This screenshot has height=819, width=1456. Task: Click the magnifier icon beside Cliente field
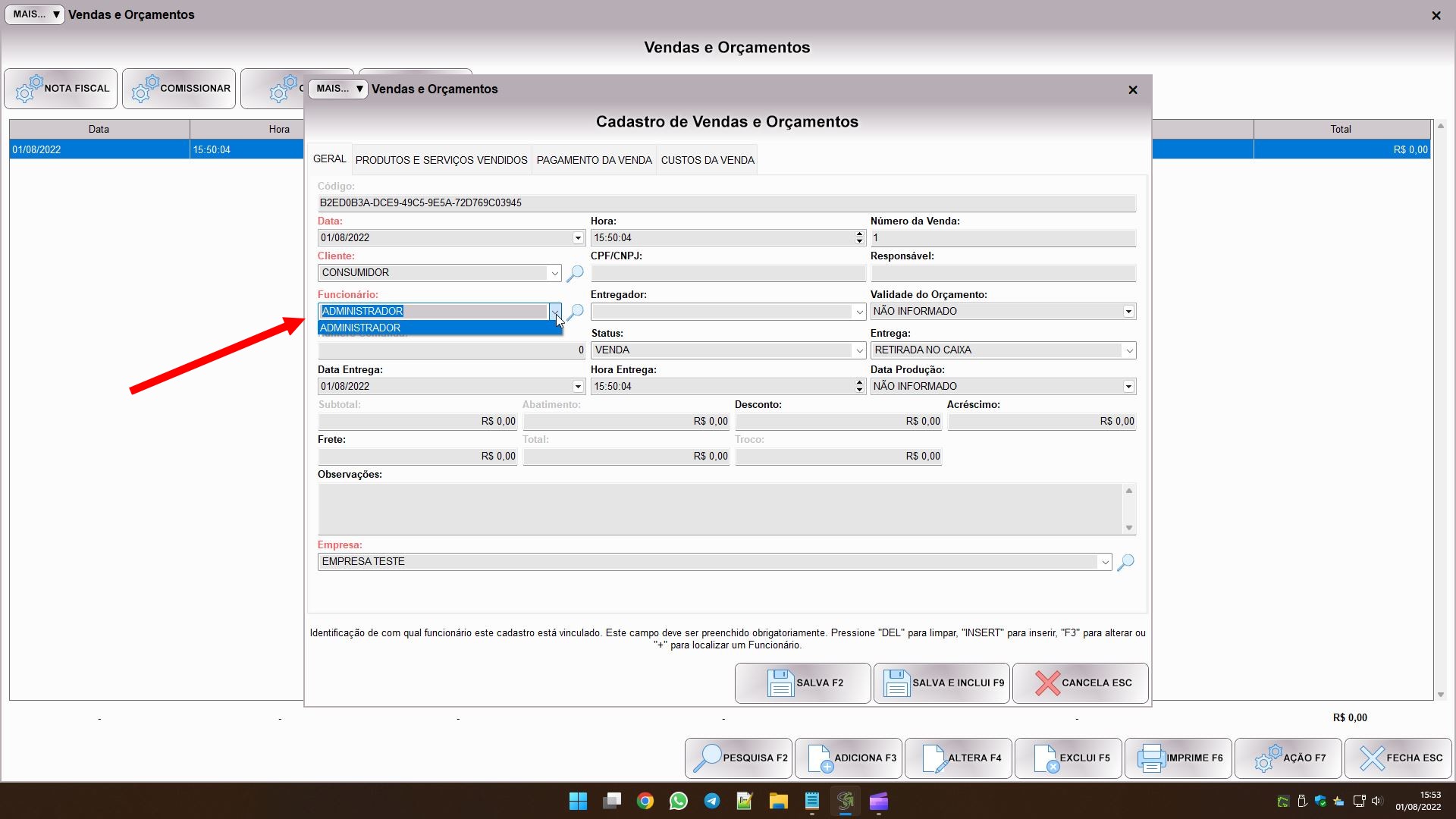(x=575, y=273)
